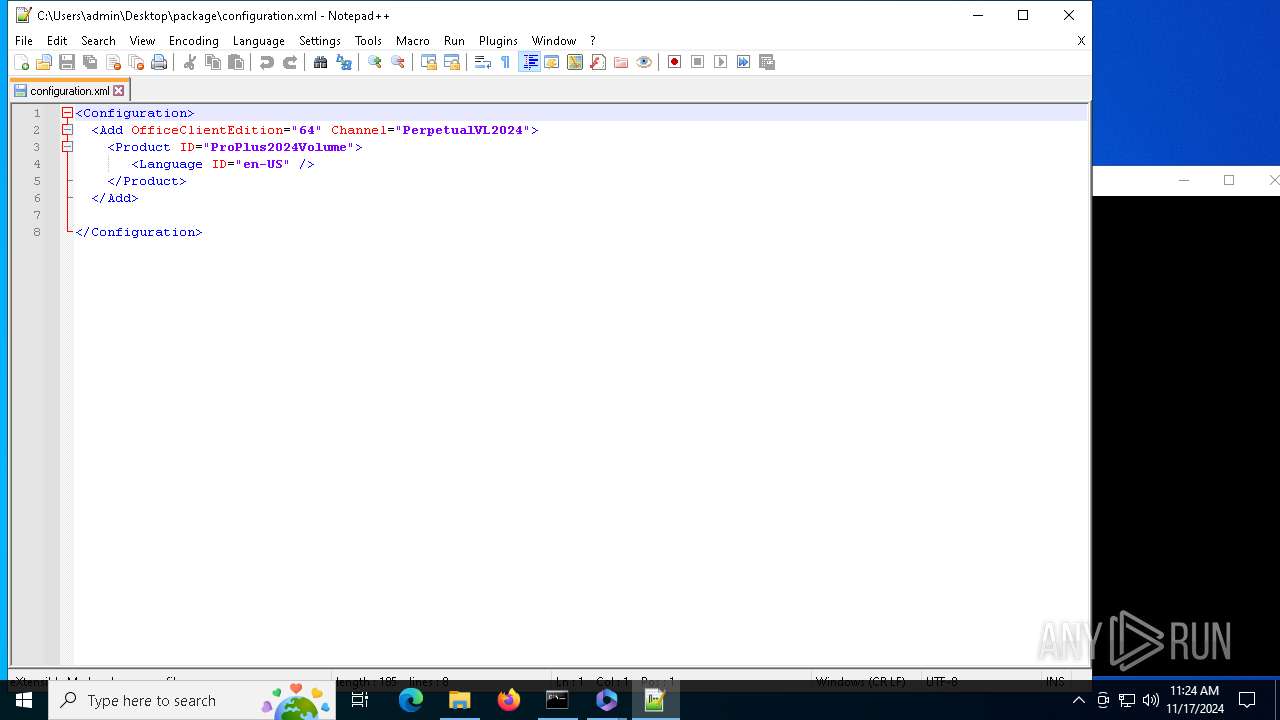This screenshot has height=720, width=1280.
Task: Open the View menu
Action: click(x=143, y=41)
